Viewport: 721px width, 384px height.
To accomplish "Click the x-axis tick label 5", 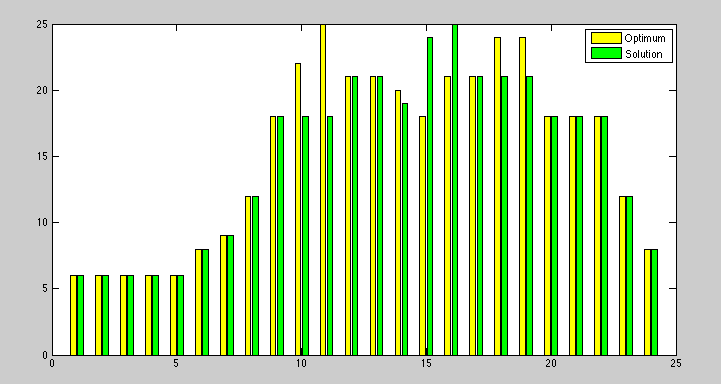I will click(176, 363).
